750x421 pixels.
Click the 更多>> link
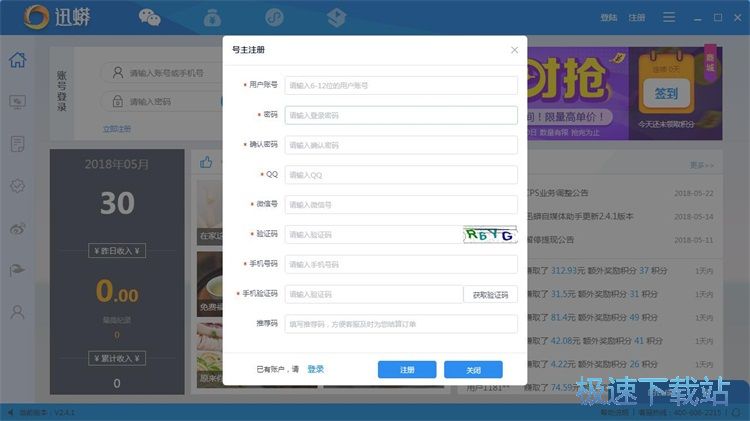pos(702,165)
